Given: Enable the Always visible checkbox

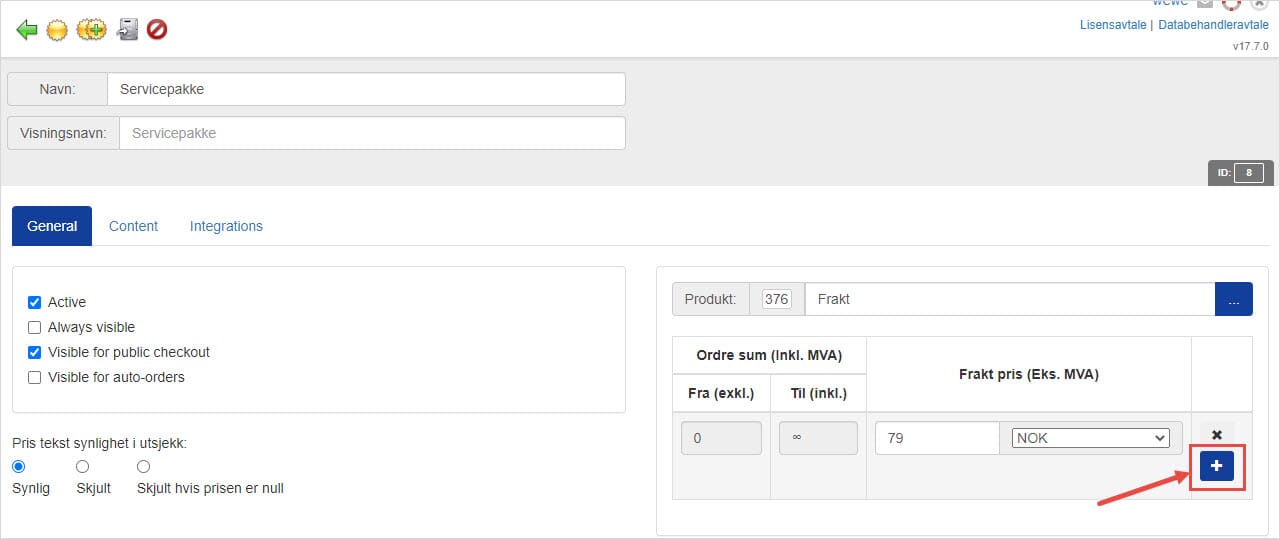Looking at the screenshot, I should (x=35, y=327).
